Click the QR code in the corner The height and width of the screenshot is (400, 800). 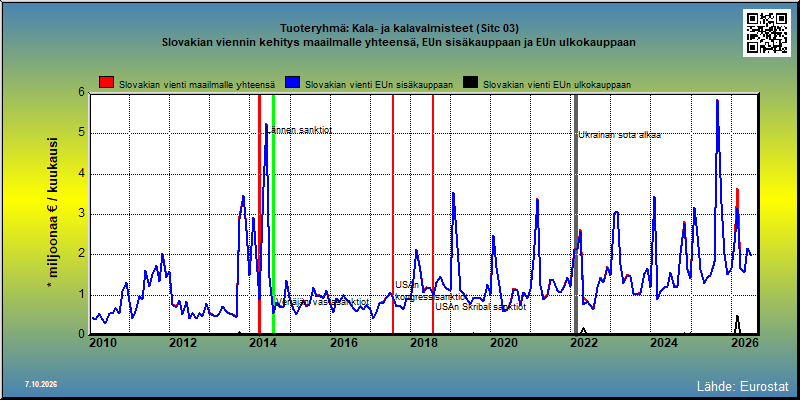tap(766, 33)
